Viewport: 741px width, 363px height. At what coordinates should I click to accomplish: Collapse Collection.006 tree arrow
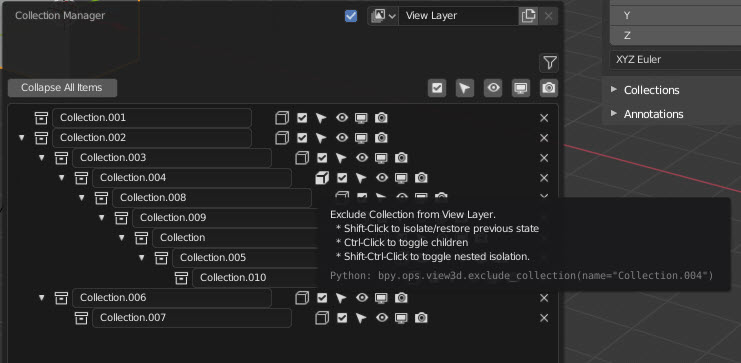click(42, 298)
